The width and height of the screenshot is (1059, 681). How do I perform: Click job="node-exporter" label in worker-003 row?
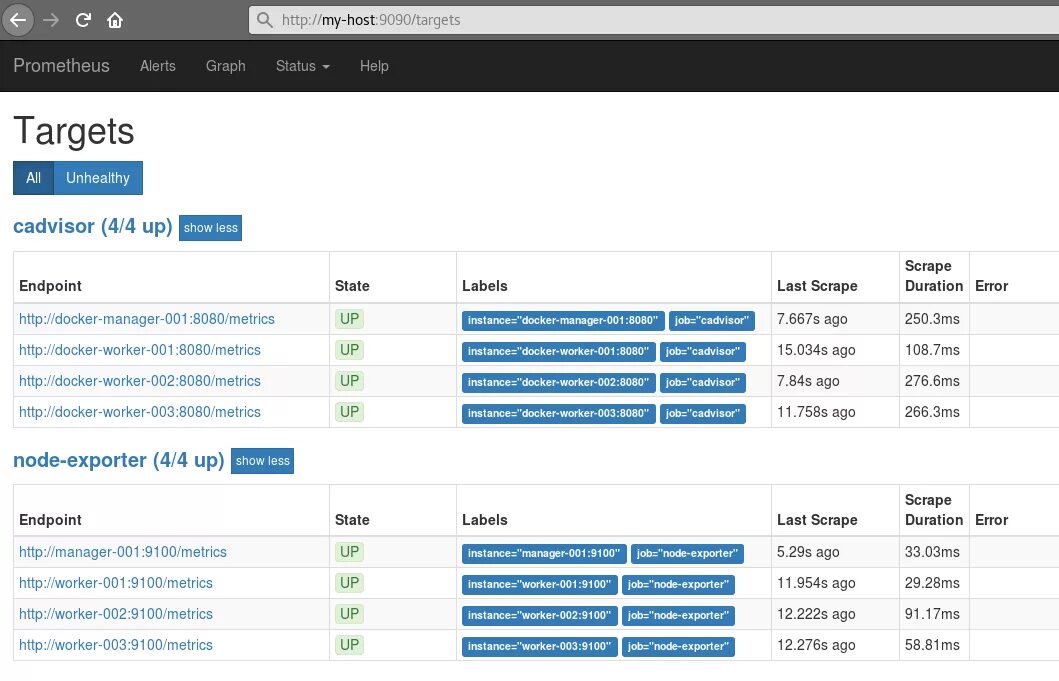point(678,647)
